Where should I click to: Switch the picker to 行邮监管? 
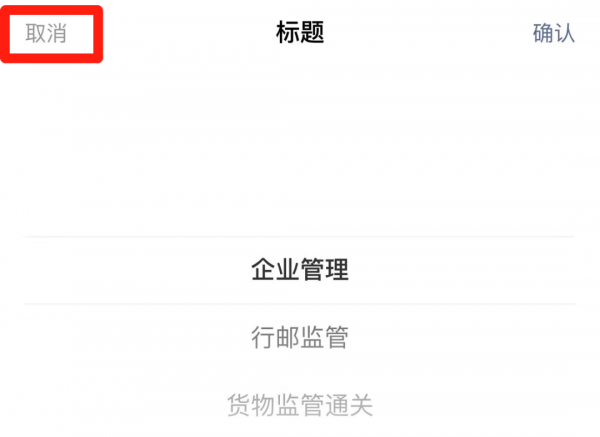pos(300,337)
